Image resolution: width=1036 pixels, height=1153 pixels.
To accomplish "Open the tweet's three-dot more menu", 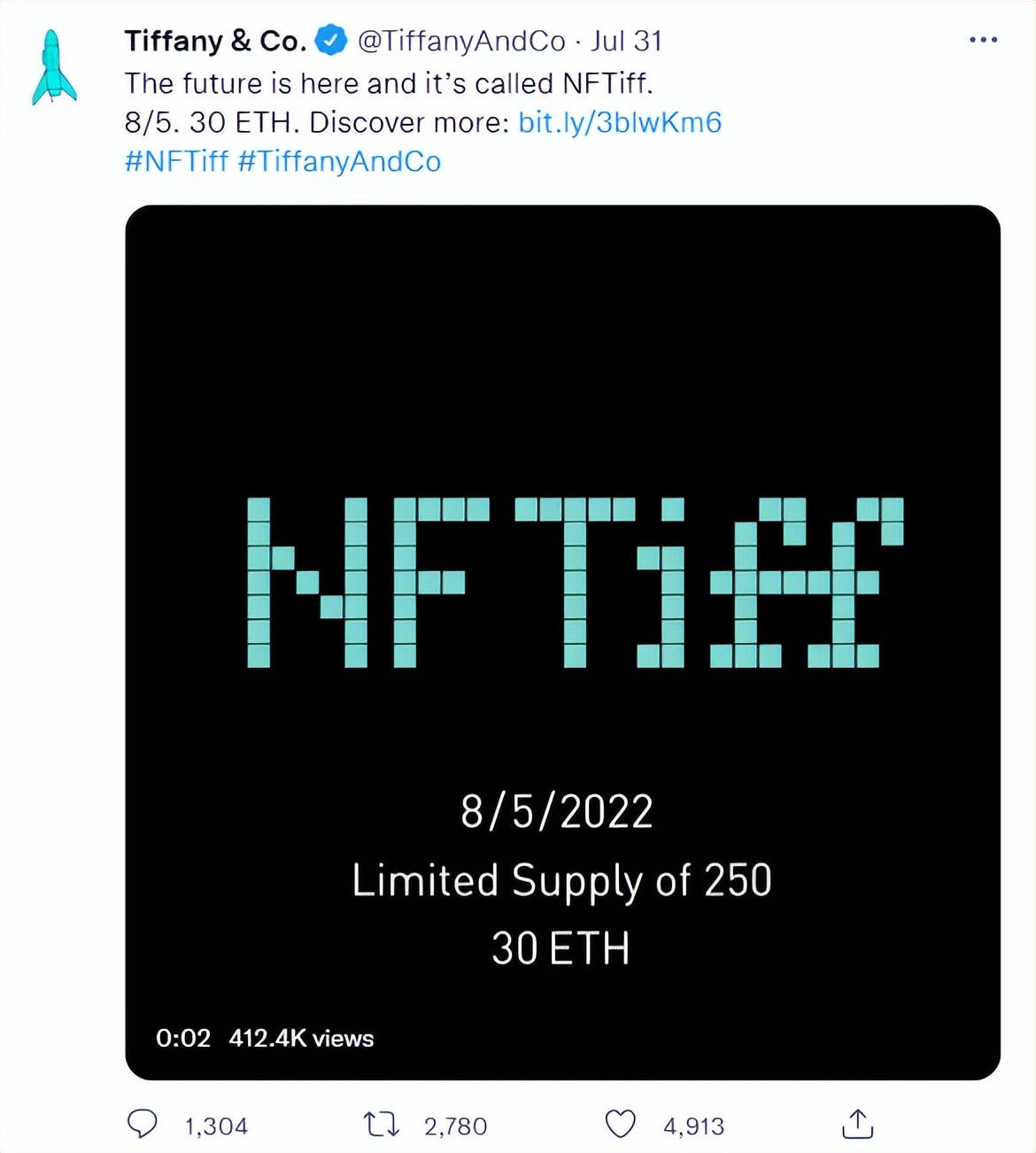I will pyautogui.click(x=983, y=41).
